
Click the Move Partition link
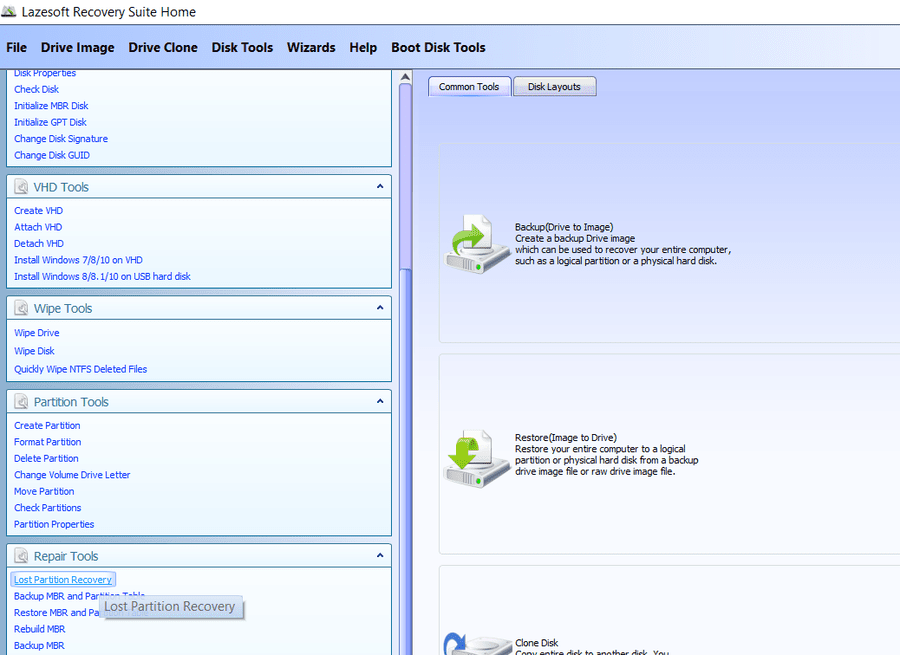point(44,491)
